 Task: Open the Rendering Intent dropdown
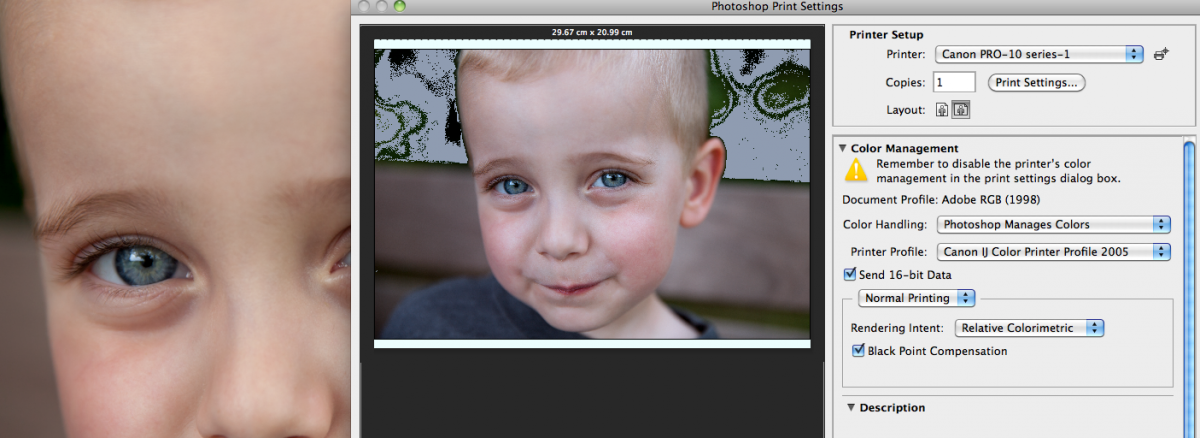click(1029, 328)
